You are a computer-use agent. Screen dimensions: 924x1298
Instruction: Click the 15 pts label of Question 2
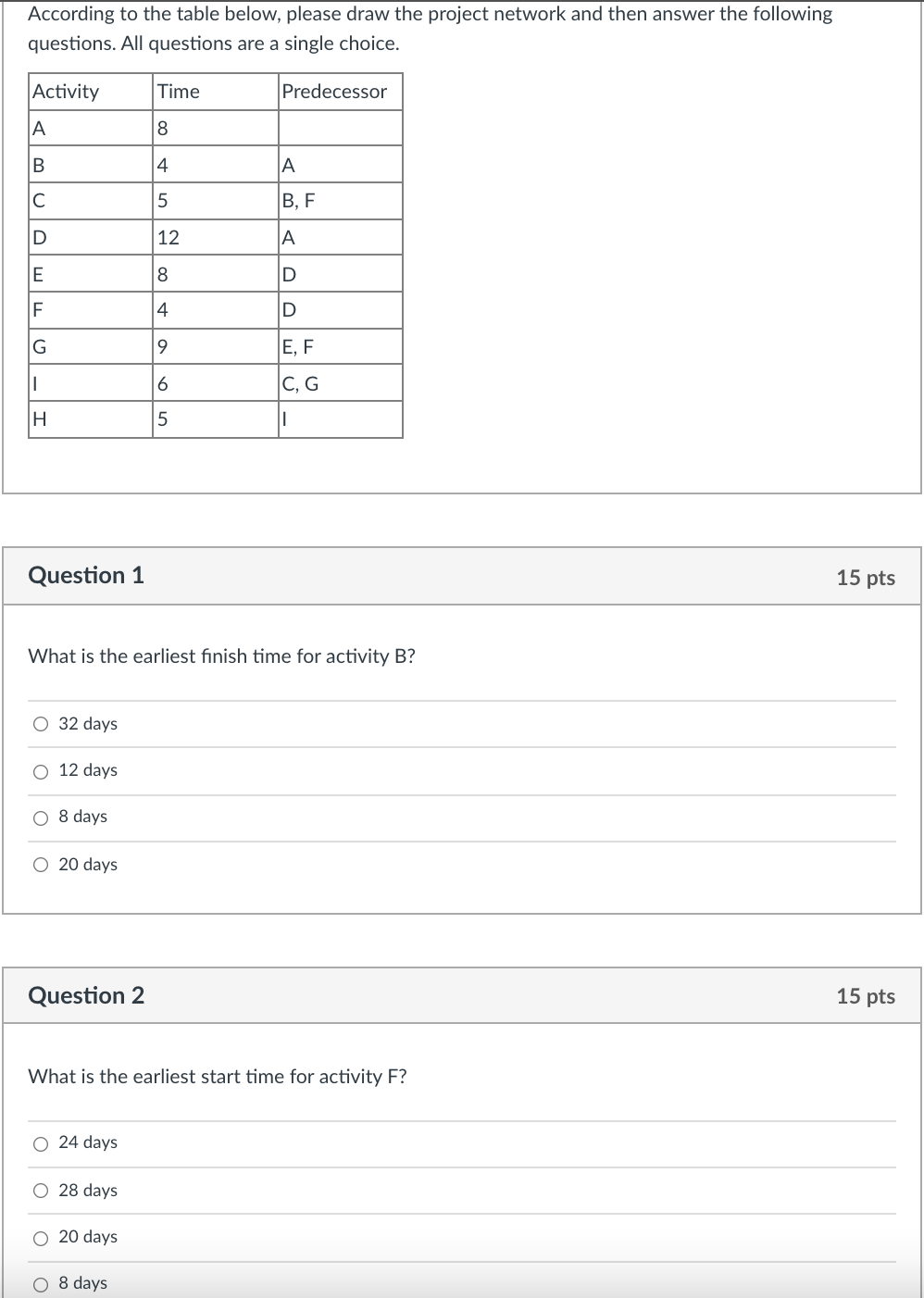(865, 996)
